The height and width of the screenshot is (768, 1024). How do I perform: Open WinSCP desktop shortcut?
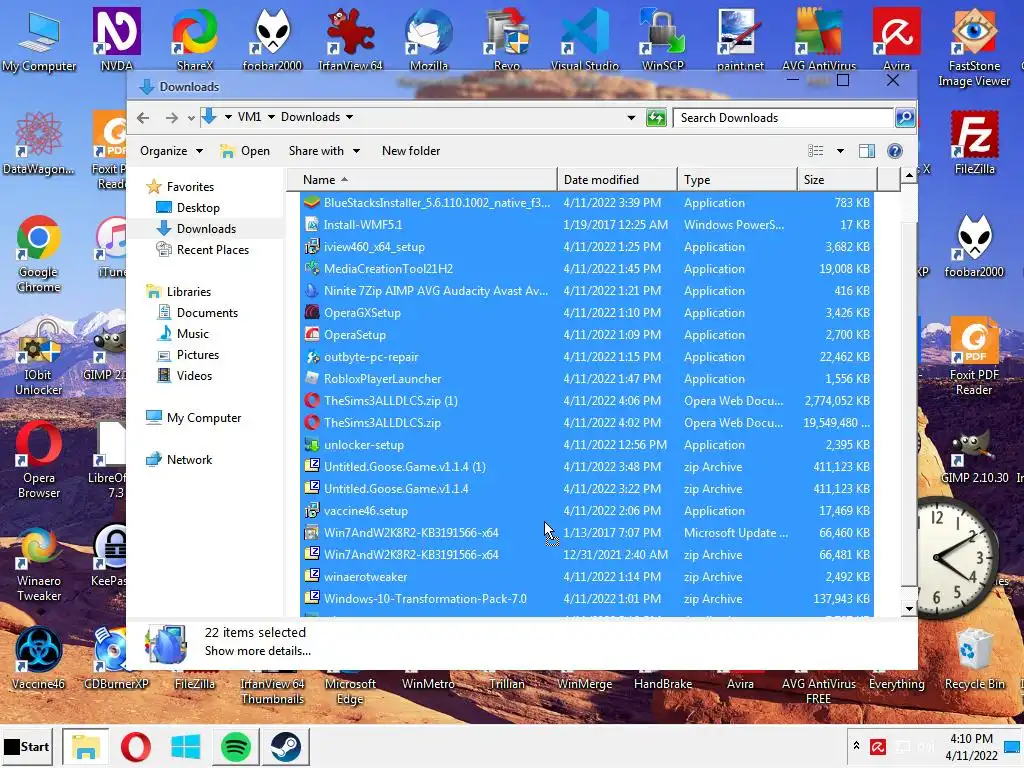662,39
